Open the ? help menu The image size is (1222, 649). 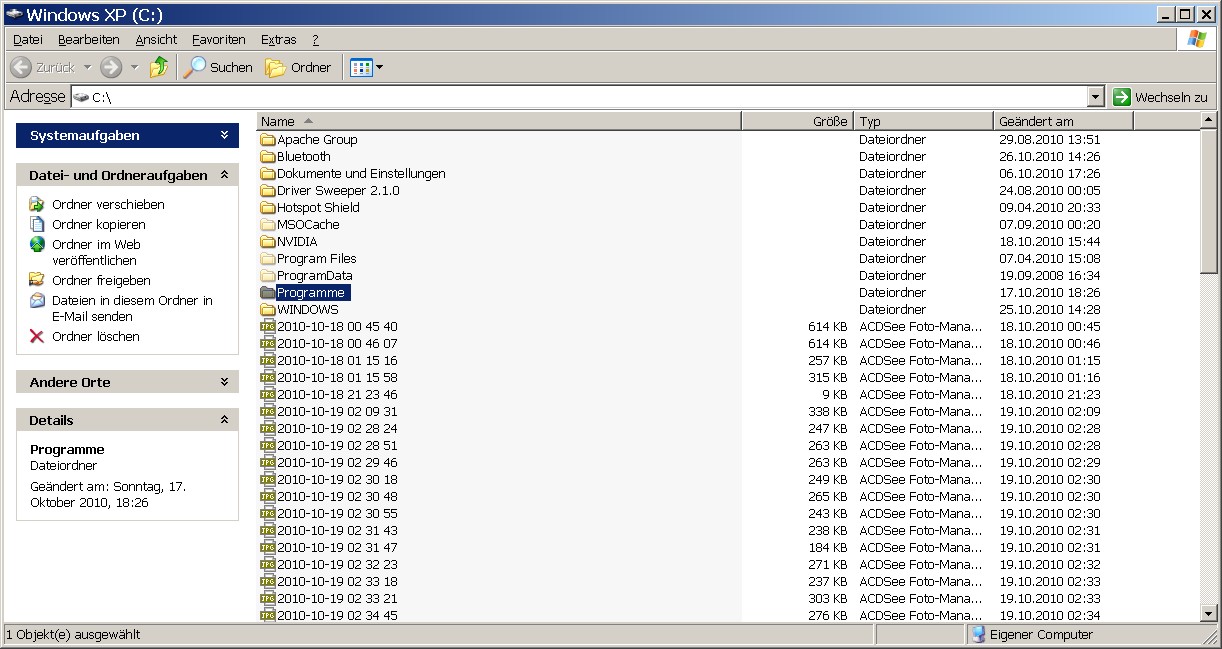[x=315, y=40]
